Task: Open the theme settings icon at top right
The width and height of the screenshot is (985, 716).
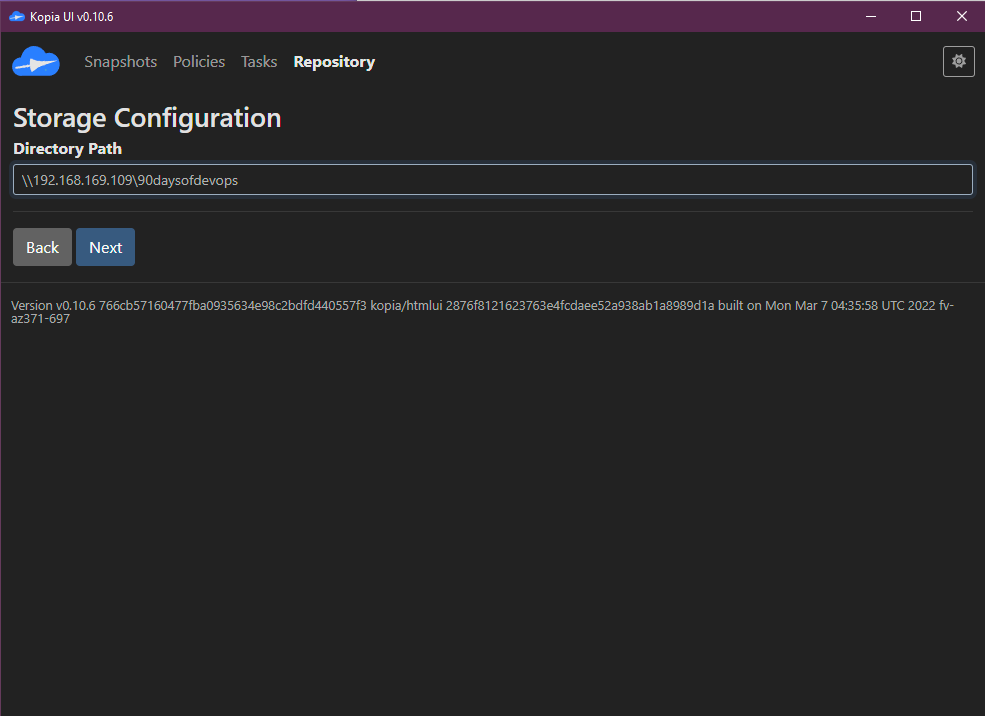Action: [958, 62]
